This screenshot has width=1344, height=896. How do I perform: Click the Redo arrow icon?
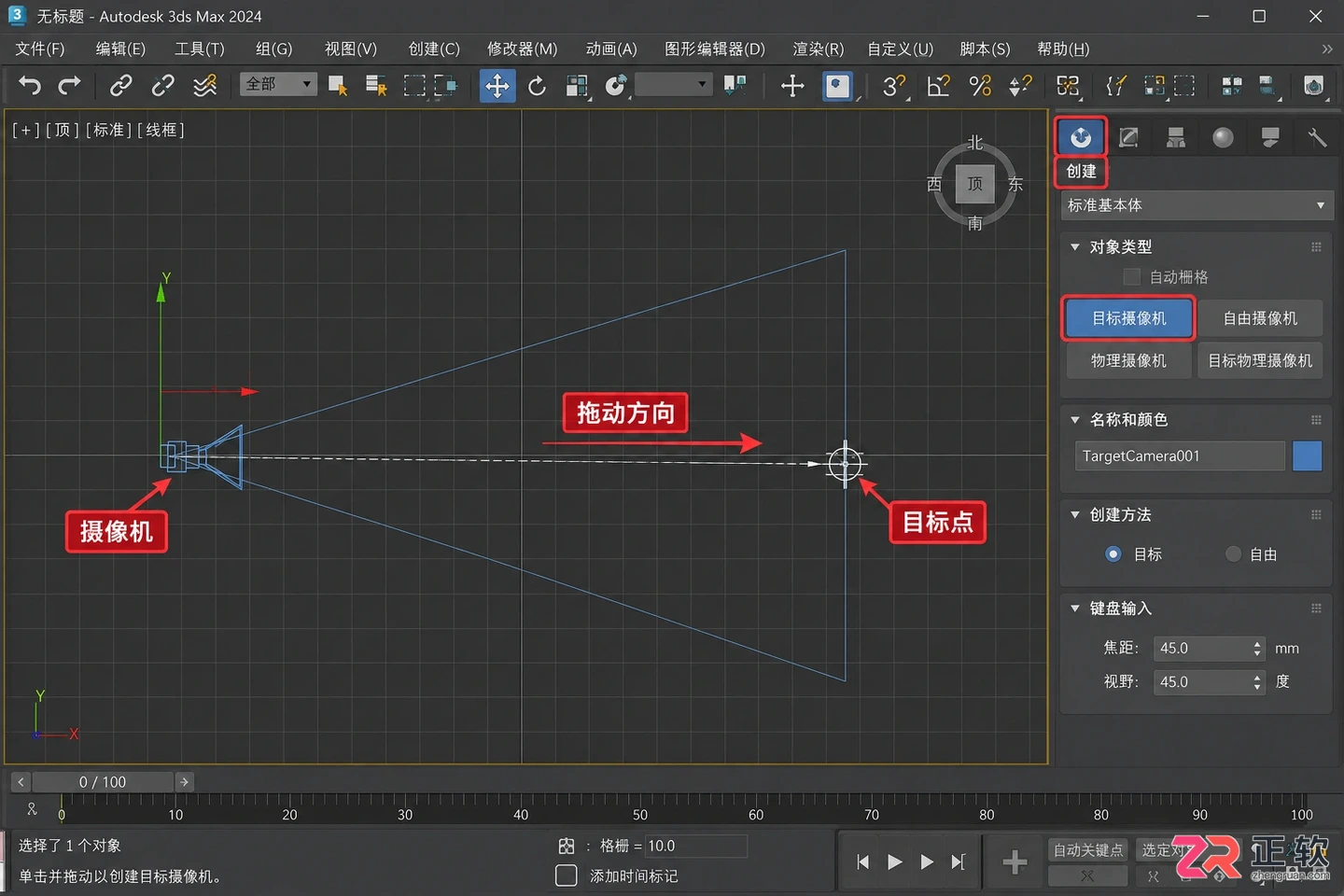coord(70,86)
